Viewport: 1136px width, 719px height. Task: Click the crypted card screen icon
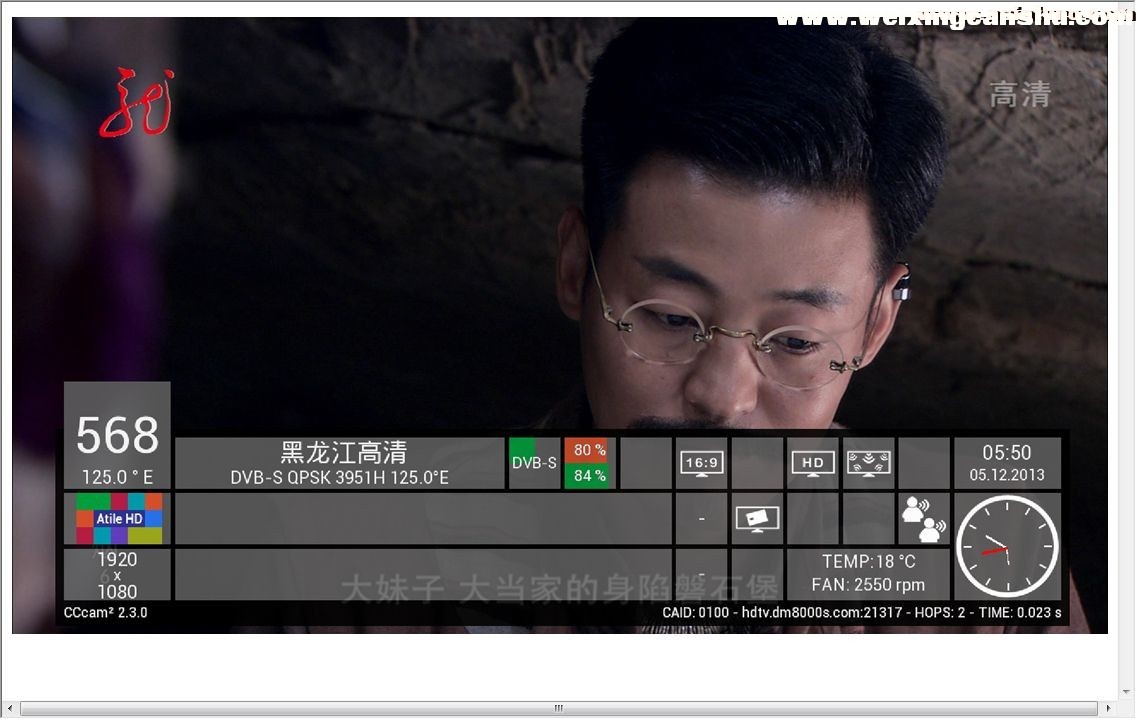point(757,519)
